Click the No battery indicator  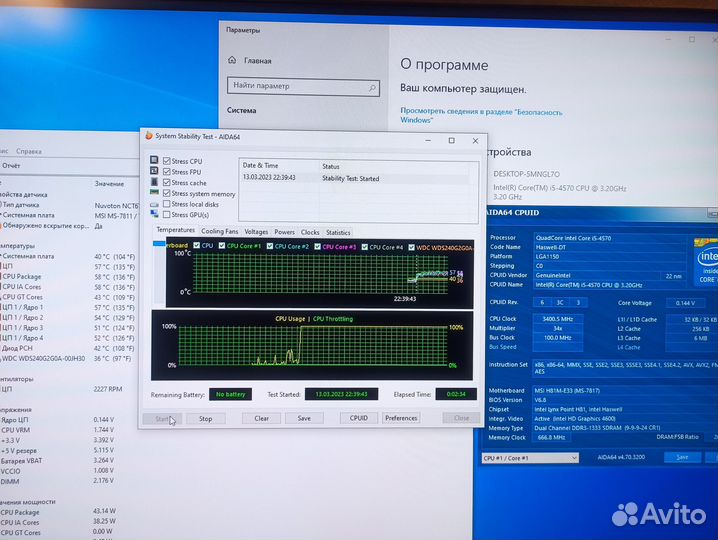click(x=230, y=394)
